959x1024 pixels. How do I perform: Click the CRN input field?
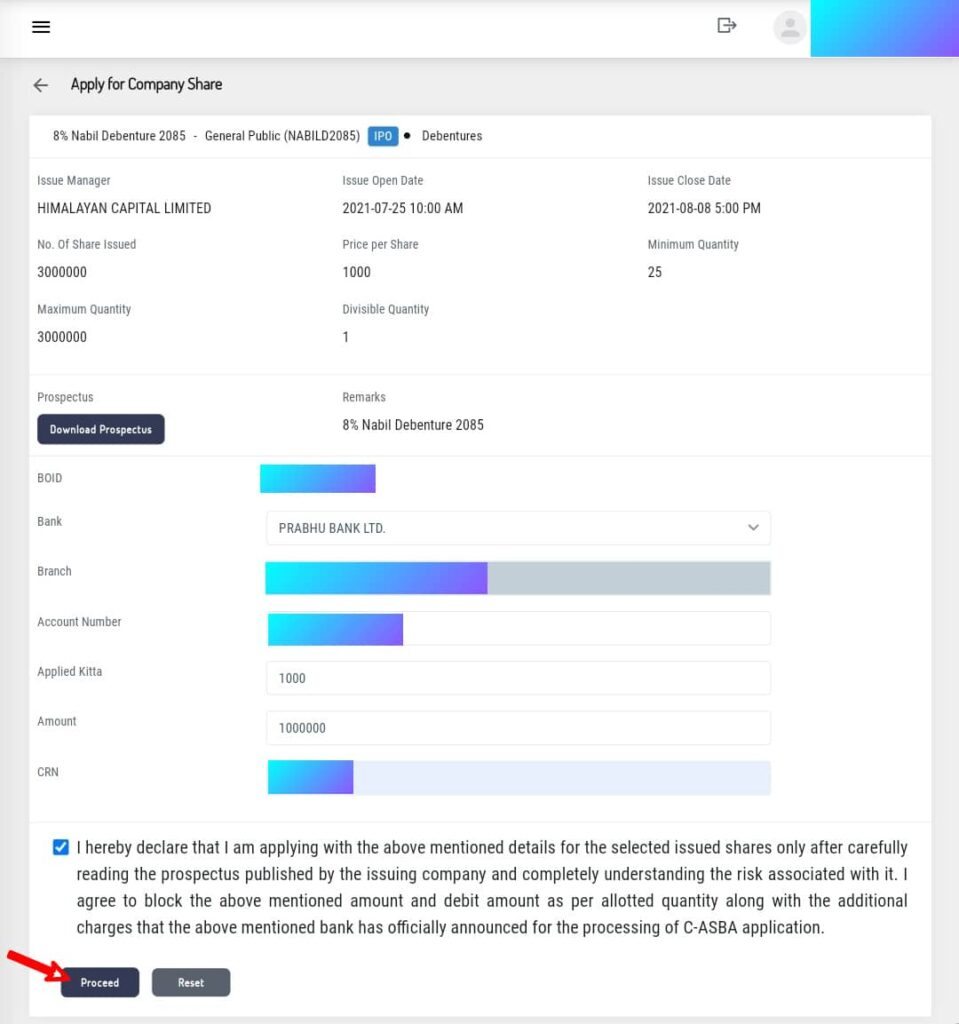pos(518,777)
